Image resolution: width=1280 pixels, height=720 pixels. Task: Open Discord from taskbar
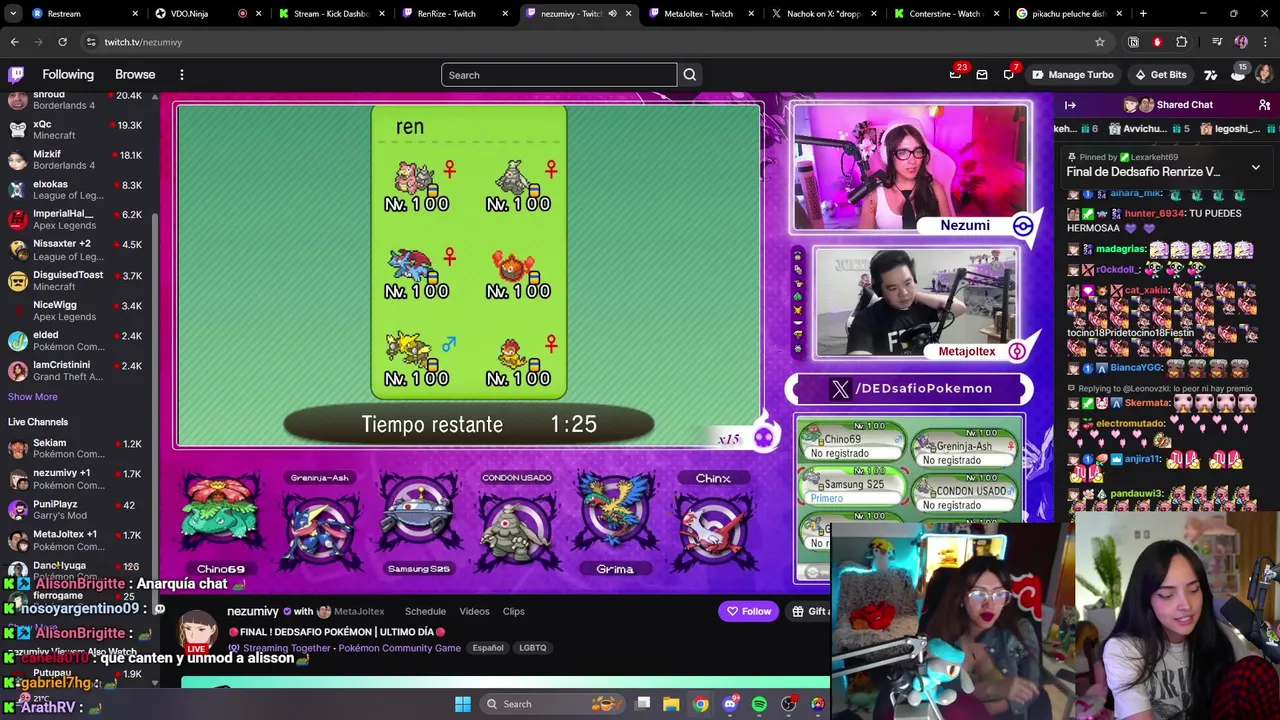[x=730, y=704]
